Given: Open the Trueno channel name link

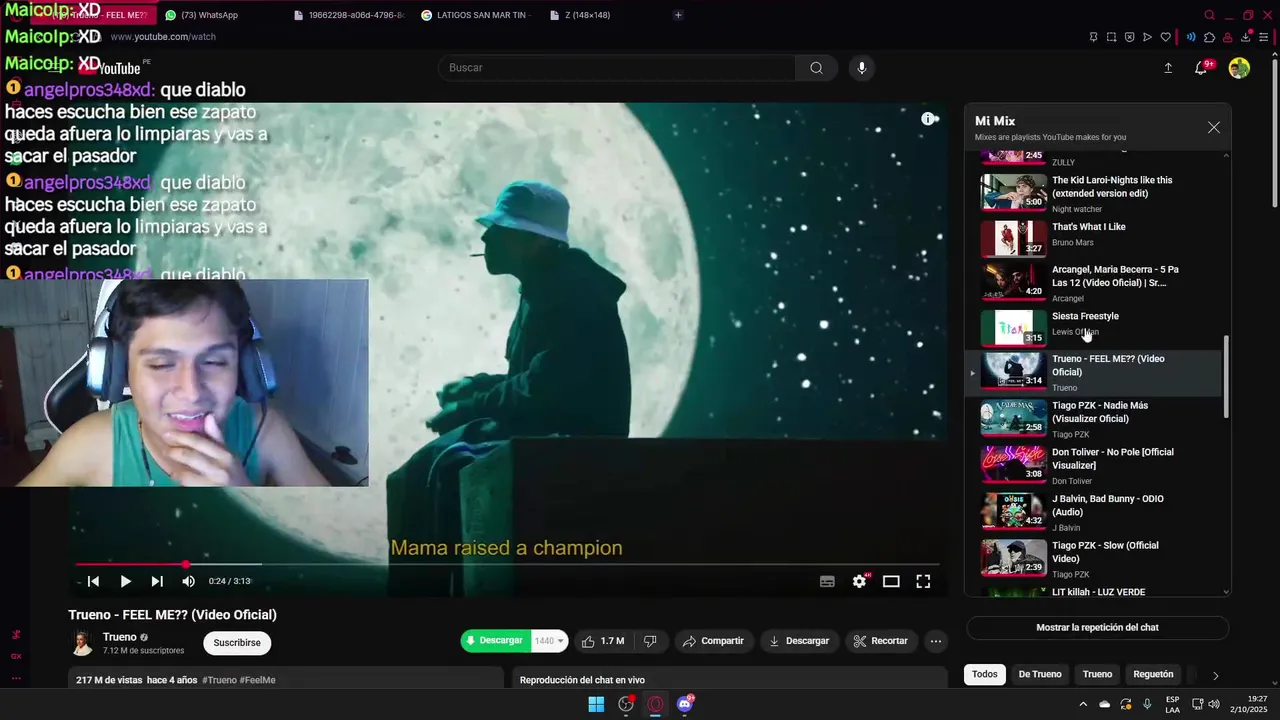Looking at the screenshot, I should click(x=120, y=637).
